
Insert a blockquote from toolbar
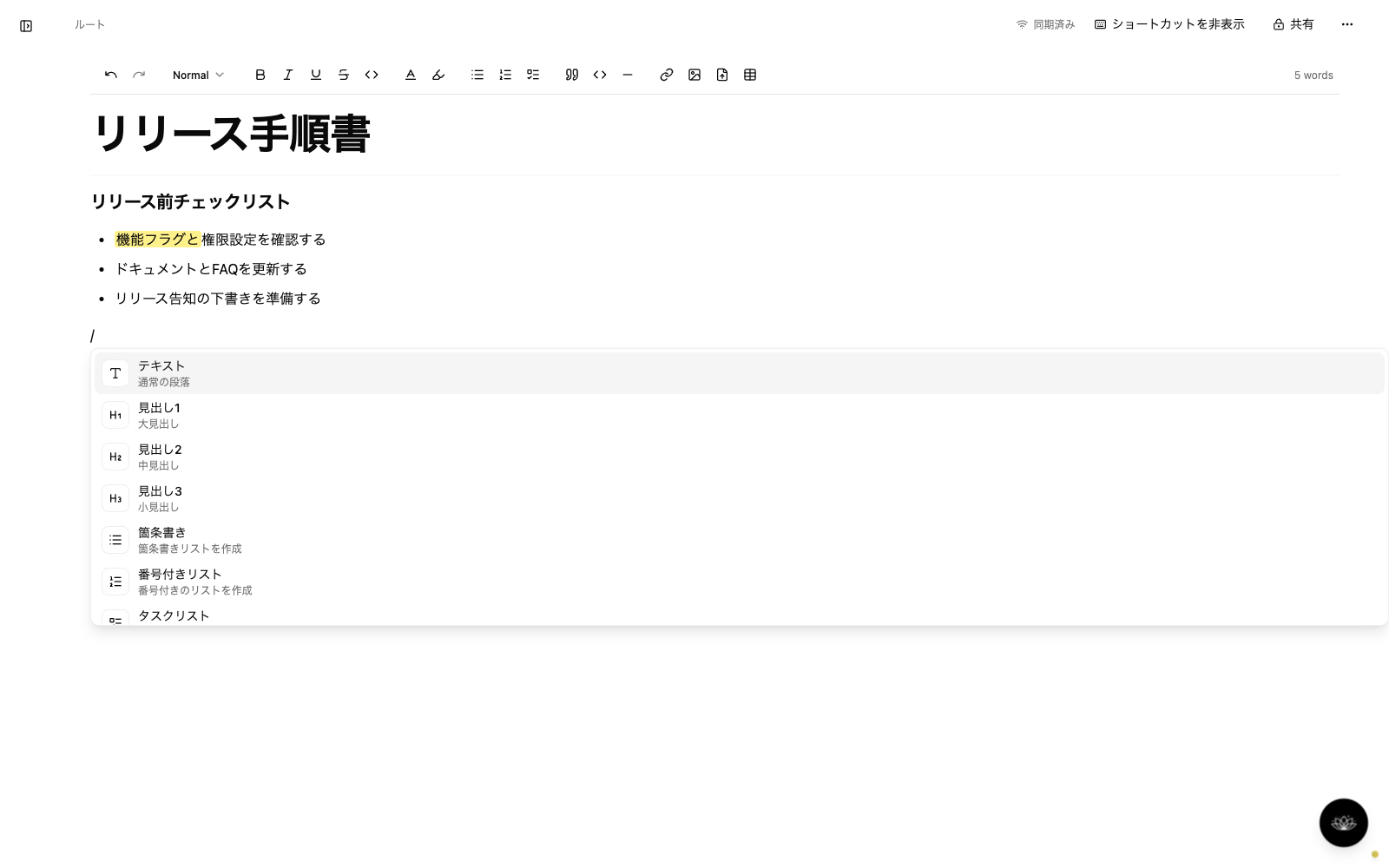[x=572, y=75]
